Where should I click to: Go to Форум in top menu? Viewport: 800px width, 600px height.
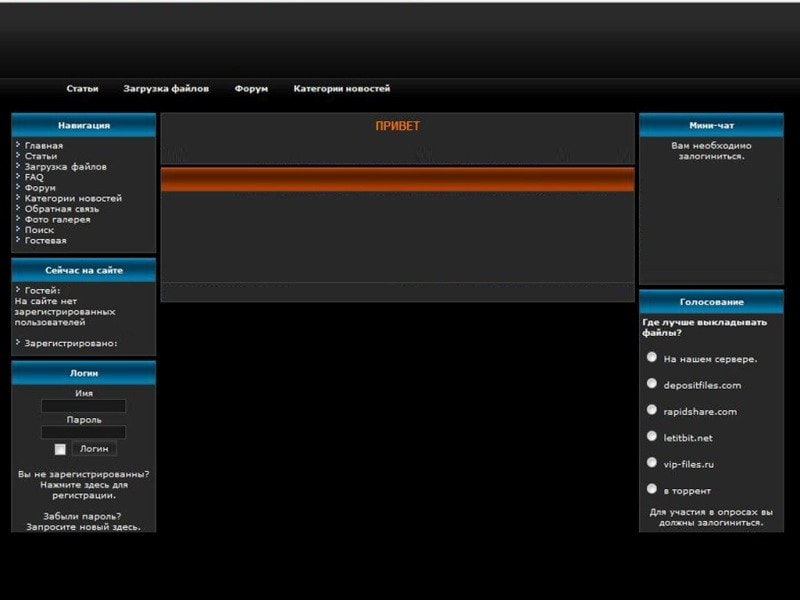click(251, 89)
